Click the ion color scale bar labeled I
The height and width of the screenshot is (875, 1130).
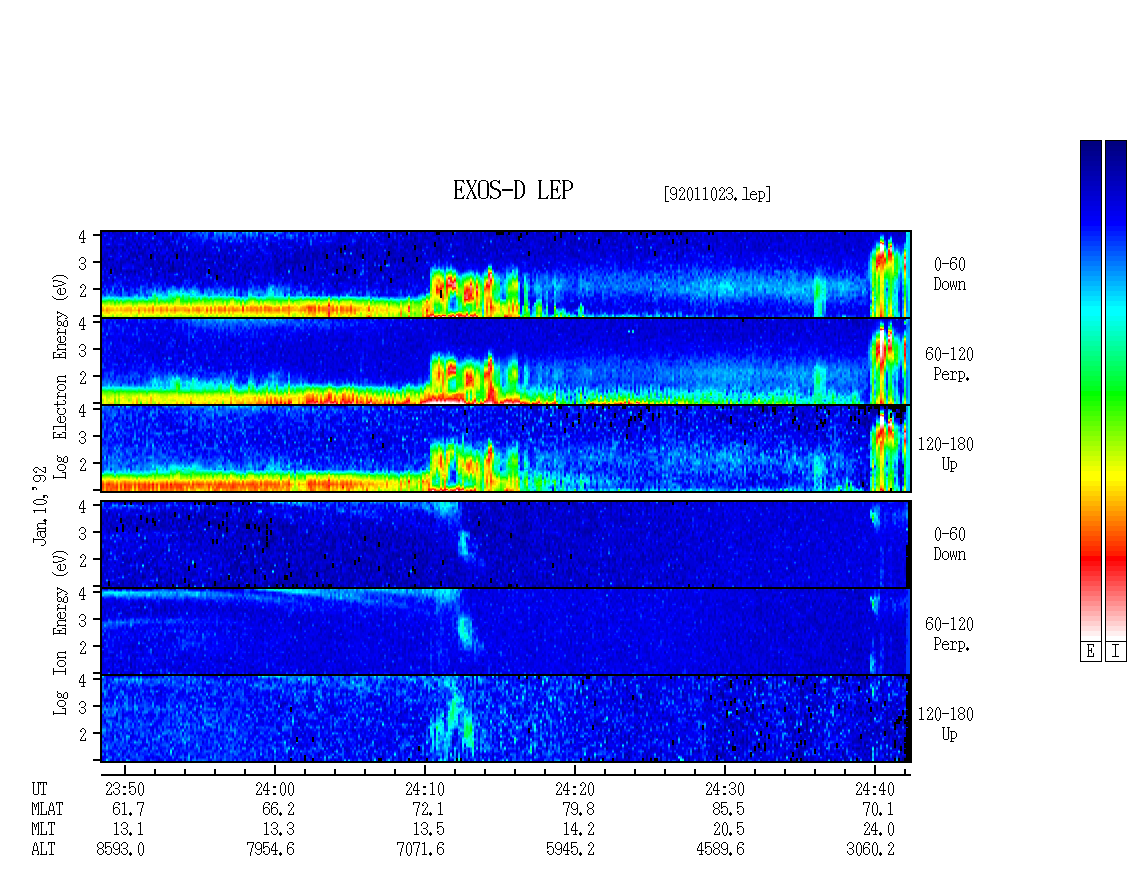point(1116,390)
